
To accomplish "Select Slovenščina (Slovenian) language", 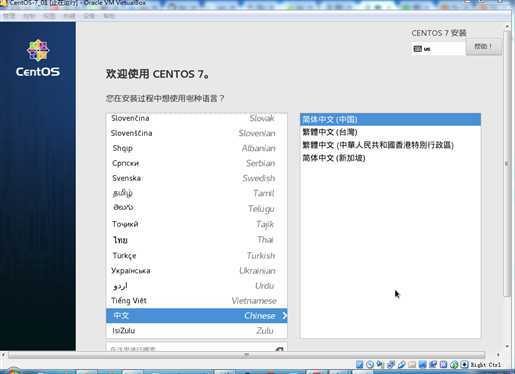I will [196, 133].
